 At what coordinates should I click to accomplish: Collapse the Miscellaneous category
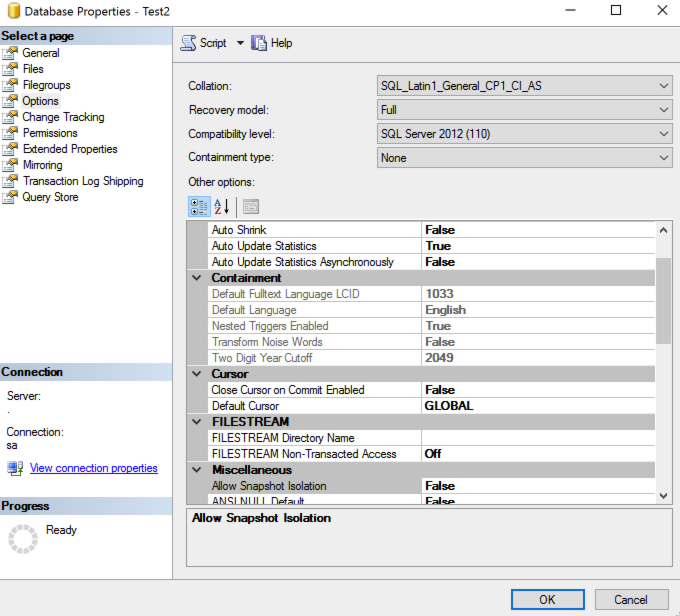tap(197, 470)
